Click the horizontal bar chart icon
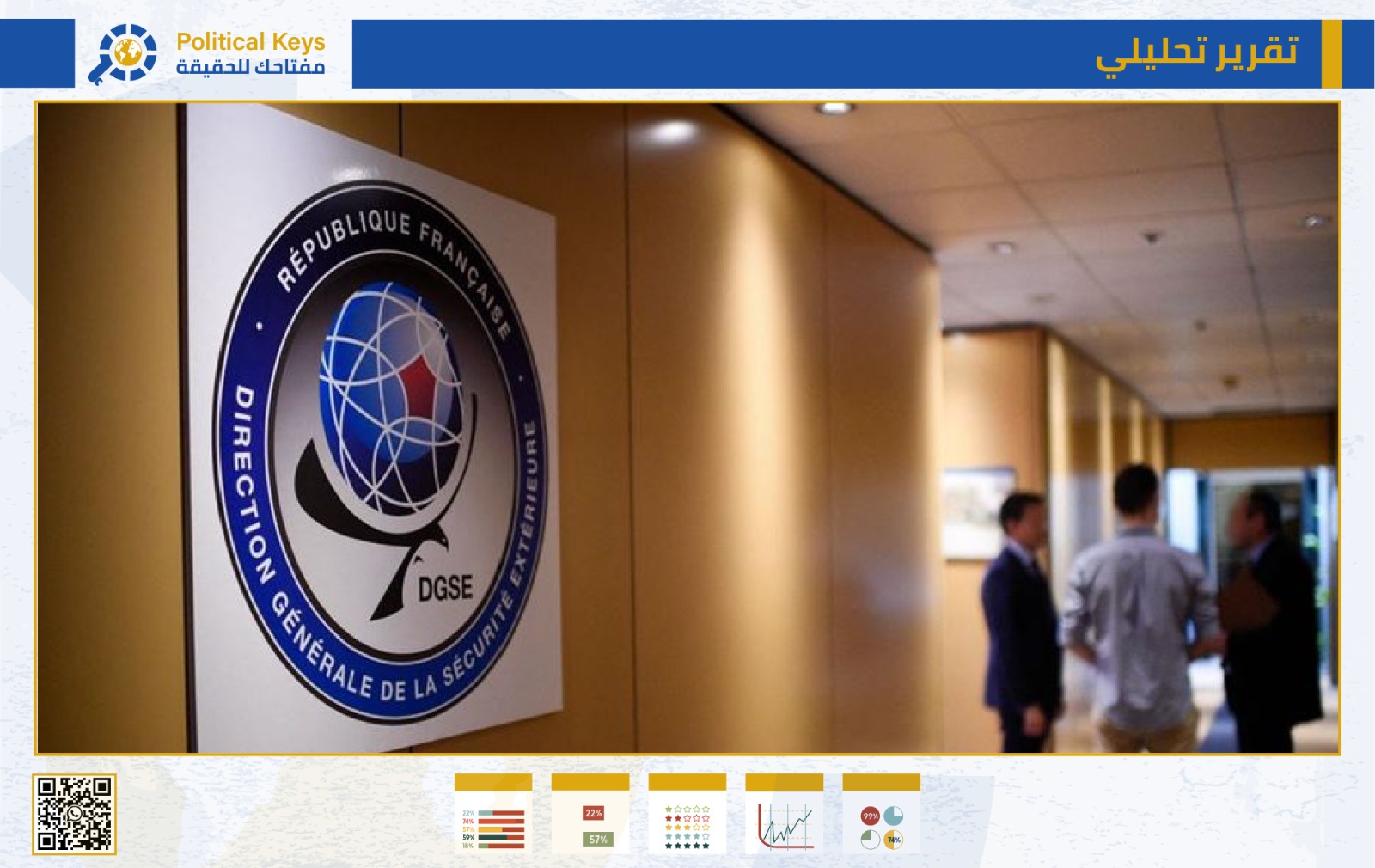The height and width of the screenshot is (868, 1375). coord(493,814)
